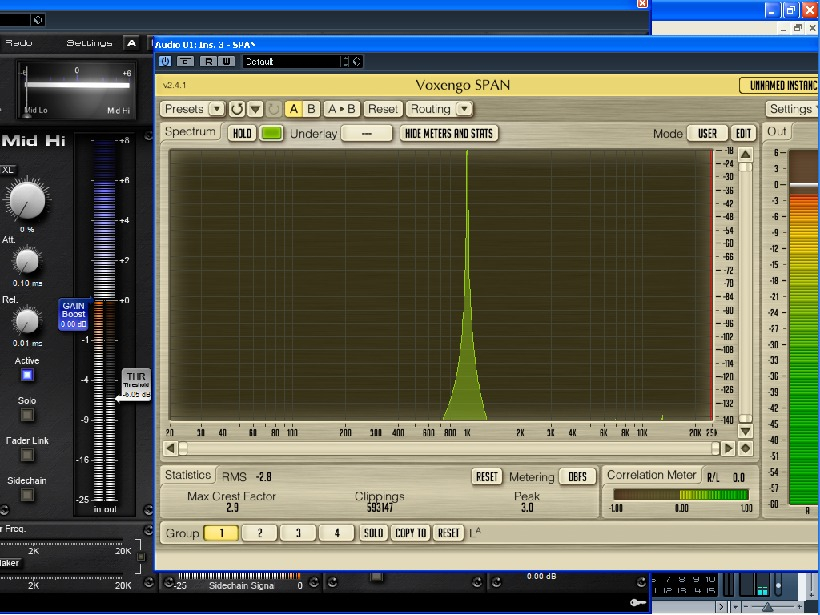820x615 pixels.
Task: Enable the Sidechain checkbox
Action: pyautogui.click(x=27, y=495)
